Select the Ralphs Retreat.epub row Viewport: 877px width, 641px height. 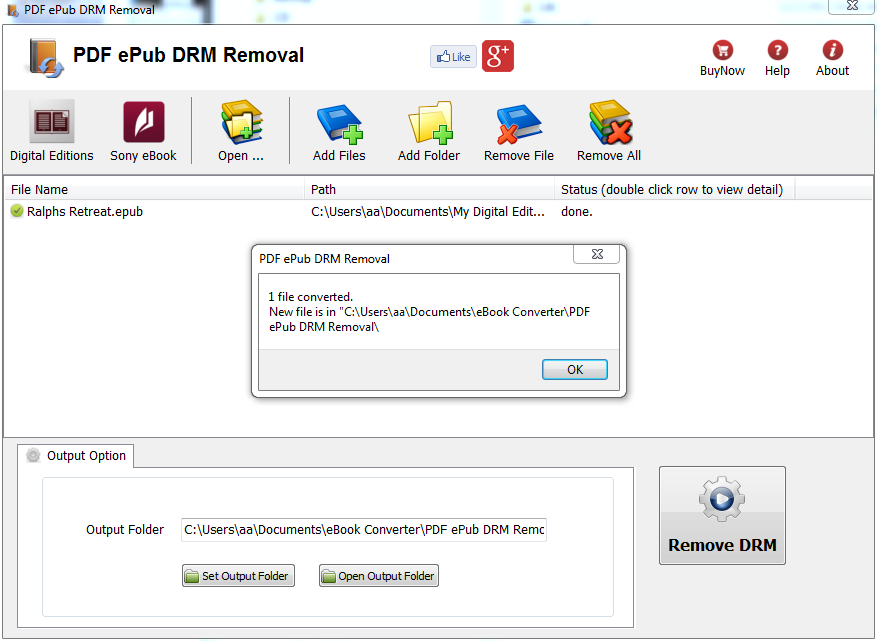[85, 211]
